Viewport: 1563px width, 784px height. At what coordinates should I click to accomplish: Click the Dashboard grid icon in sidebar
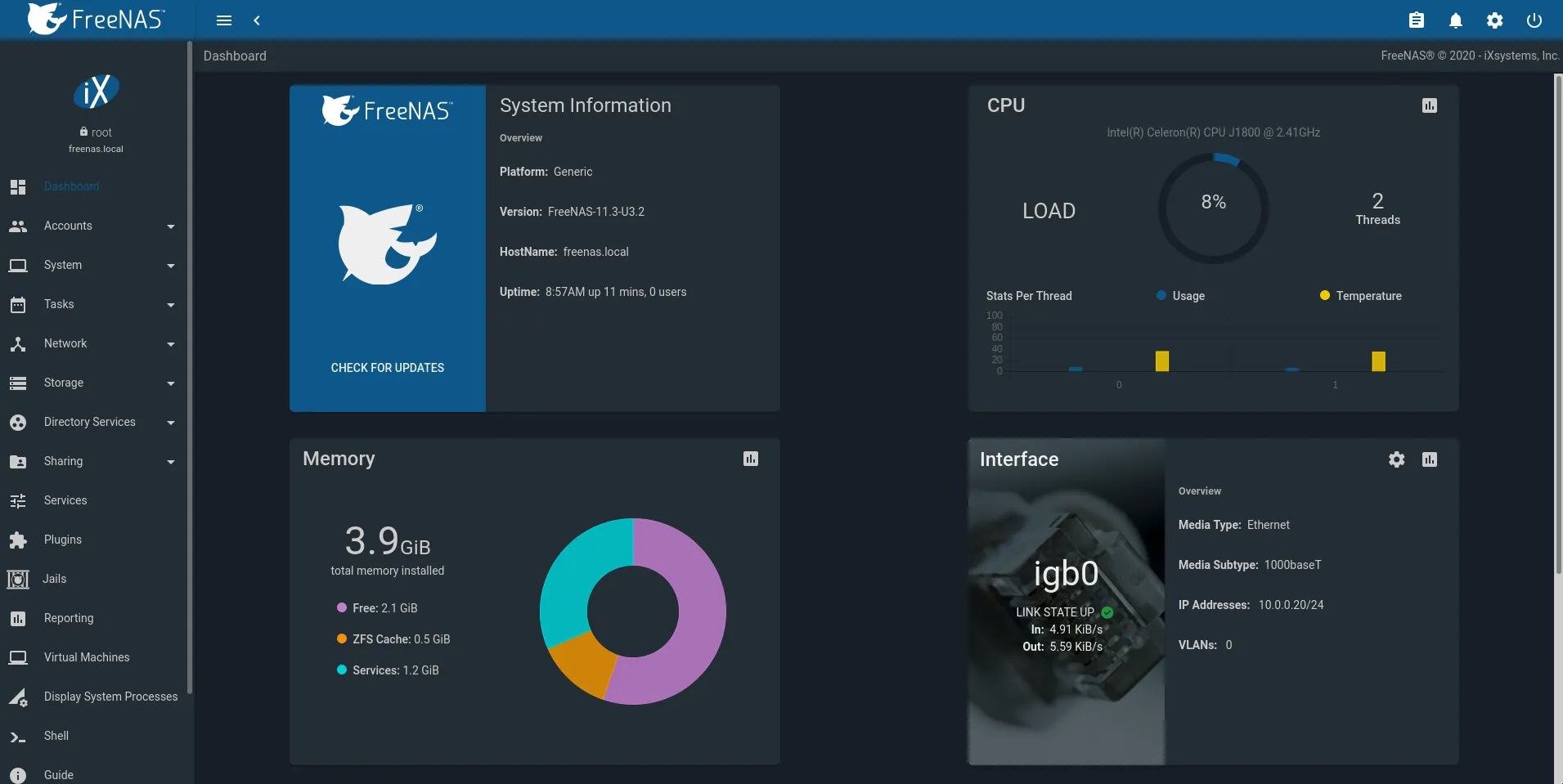coord(18,186)
